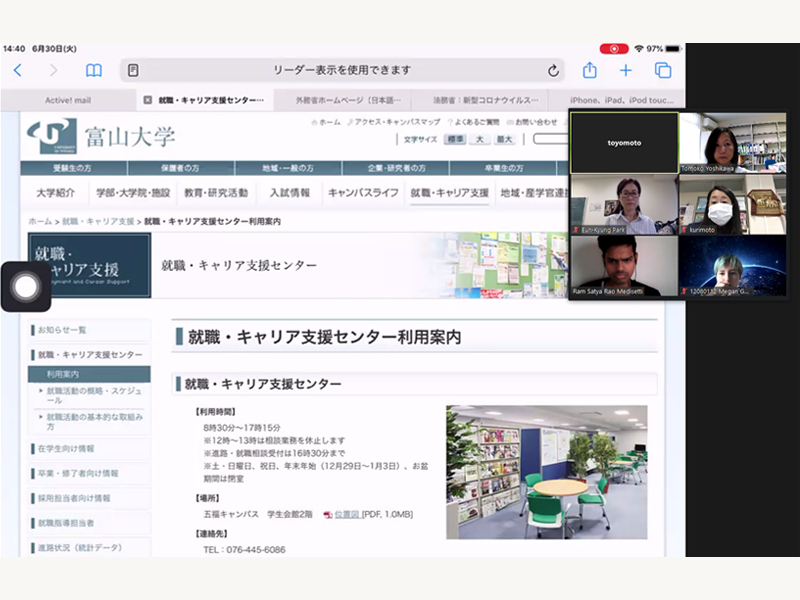The width and height of the screenshot is (800, 600).
Task: Open the ホーム top link
Action: pos(326,122)
